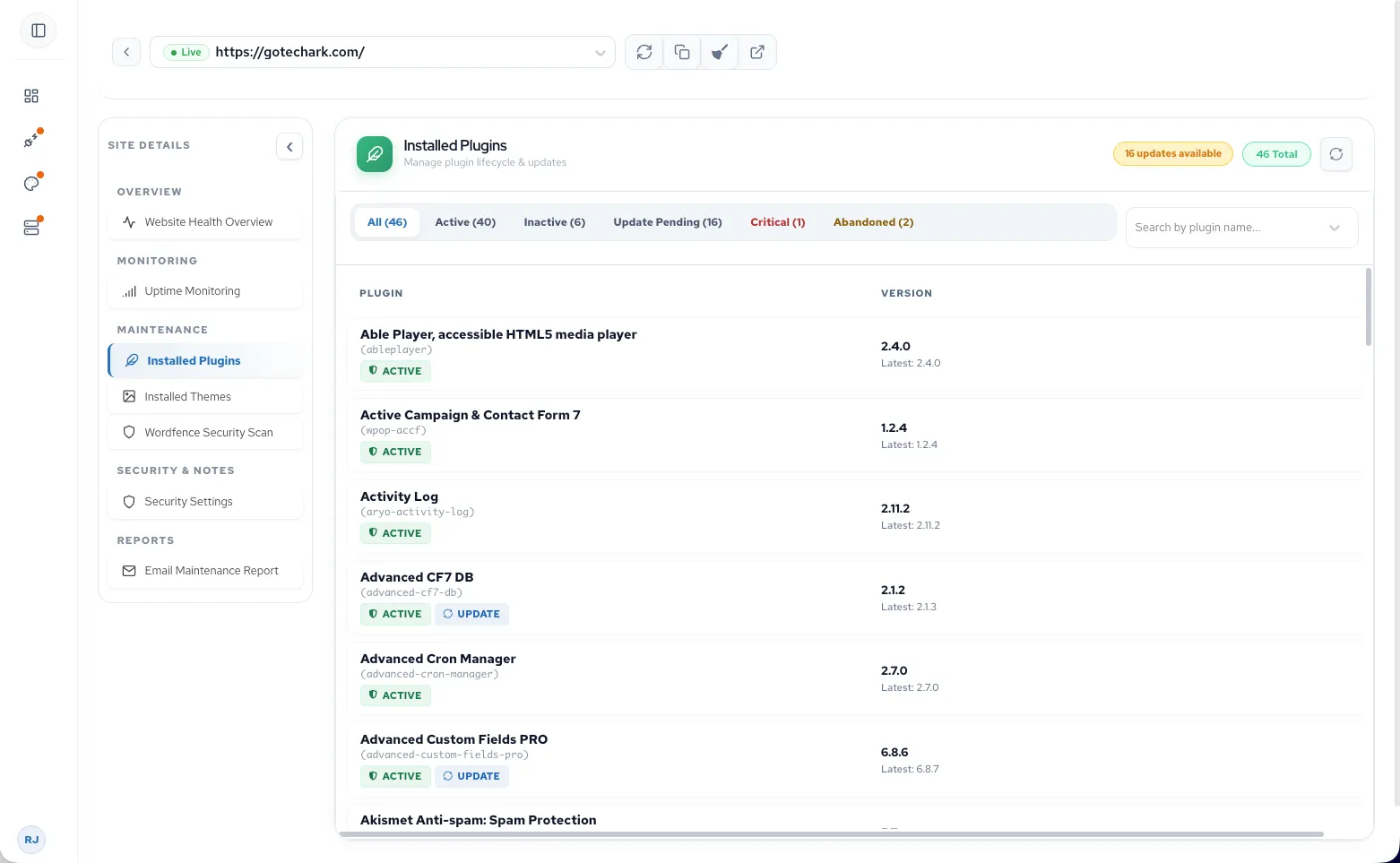Image resolution: width=1400 pixels, height=863 pixels.
Task: Open Installed Themes
Action: point(205,396)
